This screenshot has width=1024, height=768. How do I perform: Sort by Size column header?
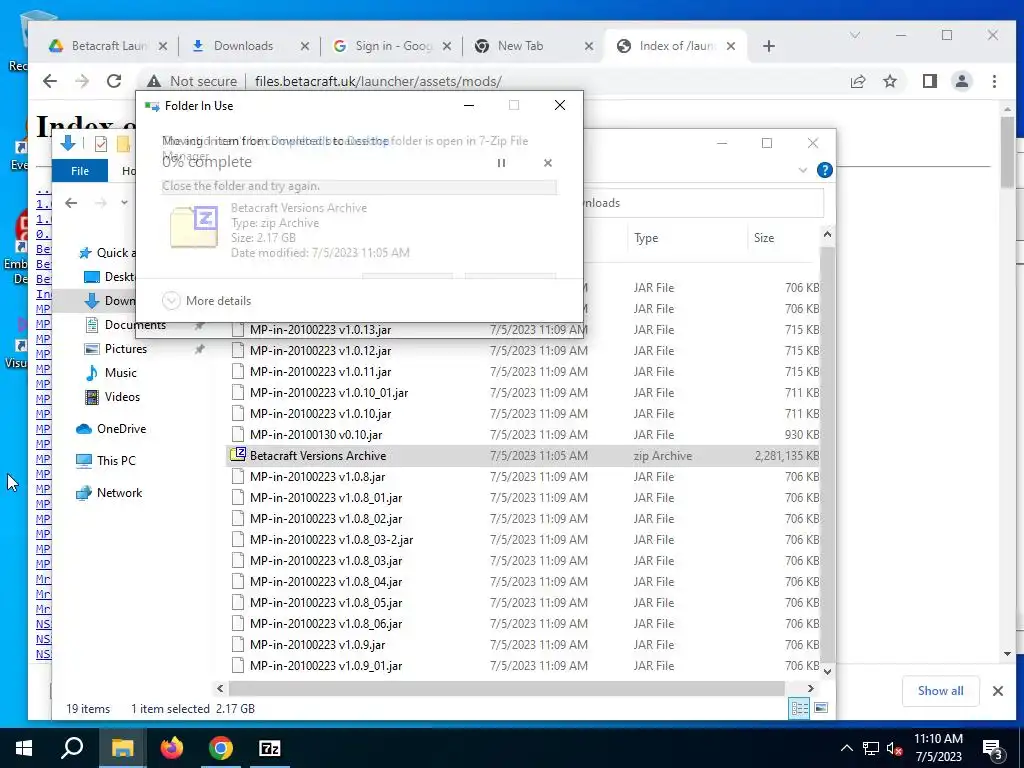point(782,238)
